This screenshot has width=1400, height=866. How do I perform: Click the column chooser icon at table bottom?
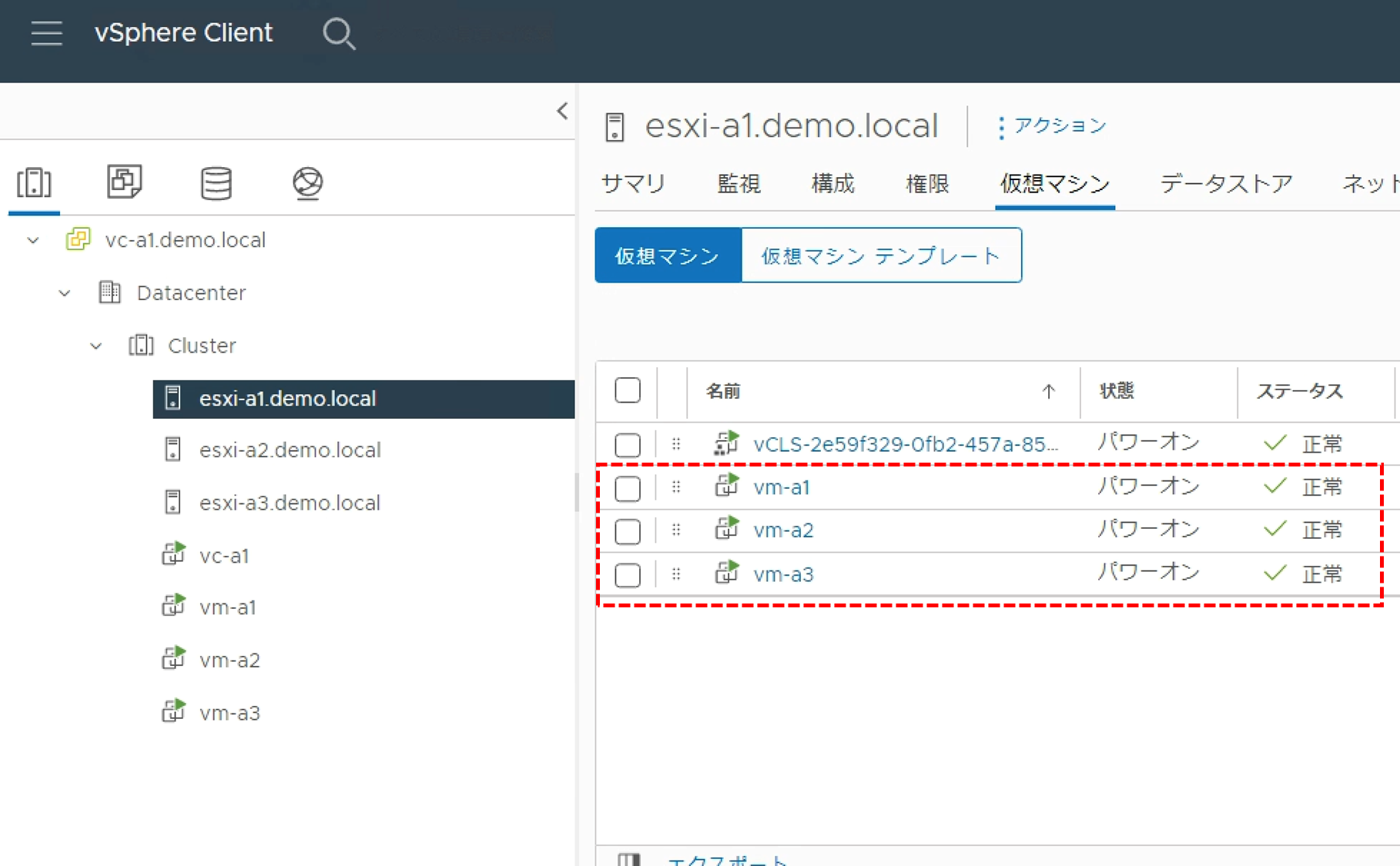[x=629, y=859]
